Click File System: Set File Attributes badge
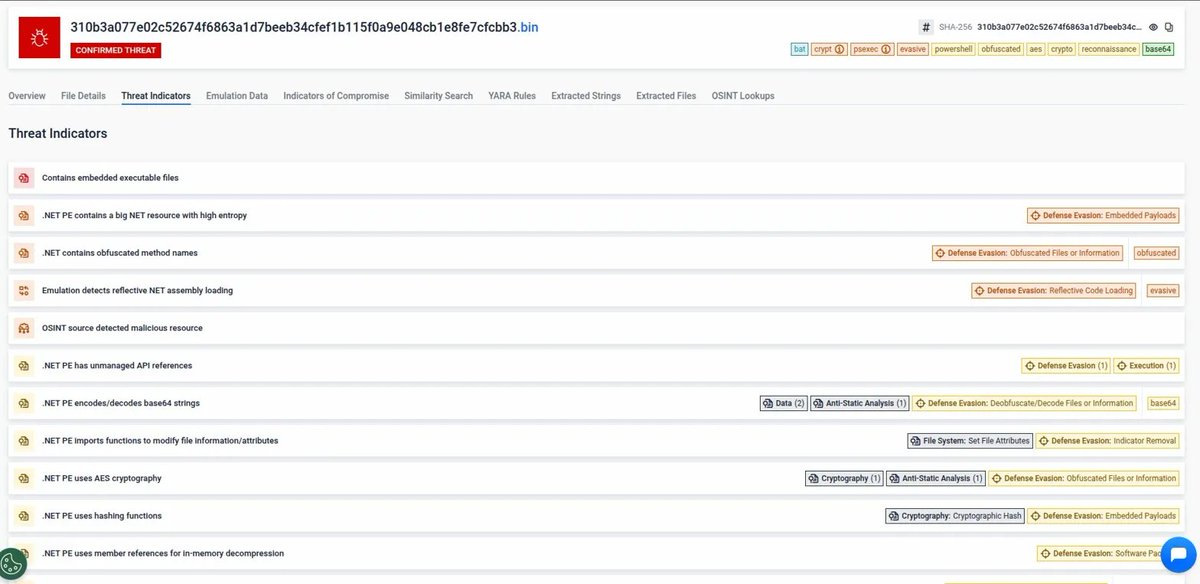 coord(970,440)
